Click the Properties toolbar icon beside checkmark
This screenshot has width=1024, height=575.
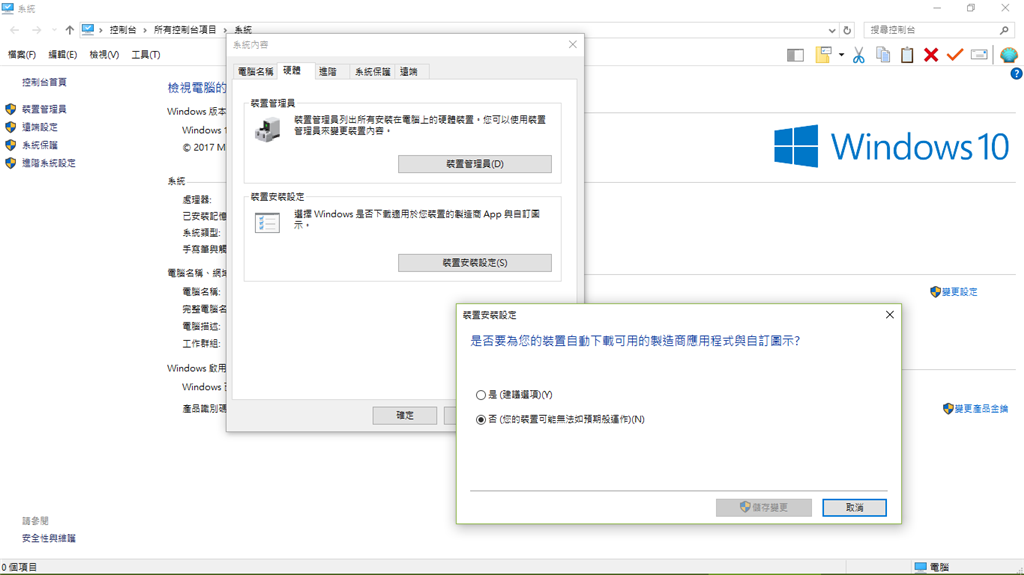[x=979, y=55]
